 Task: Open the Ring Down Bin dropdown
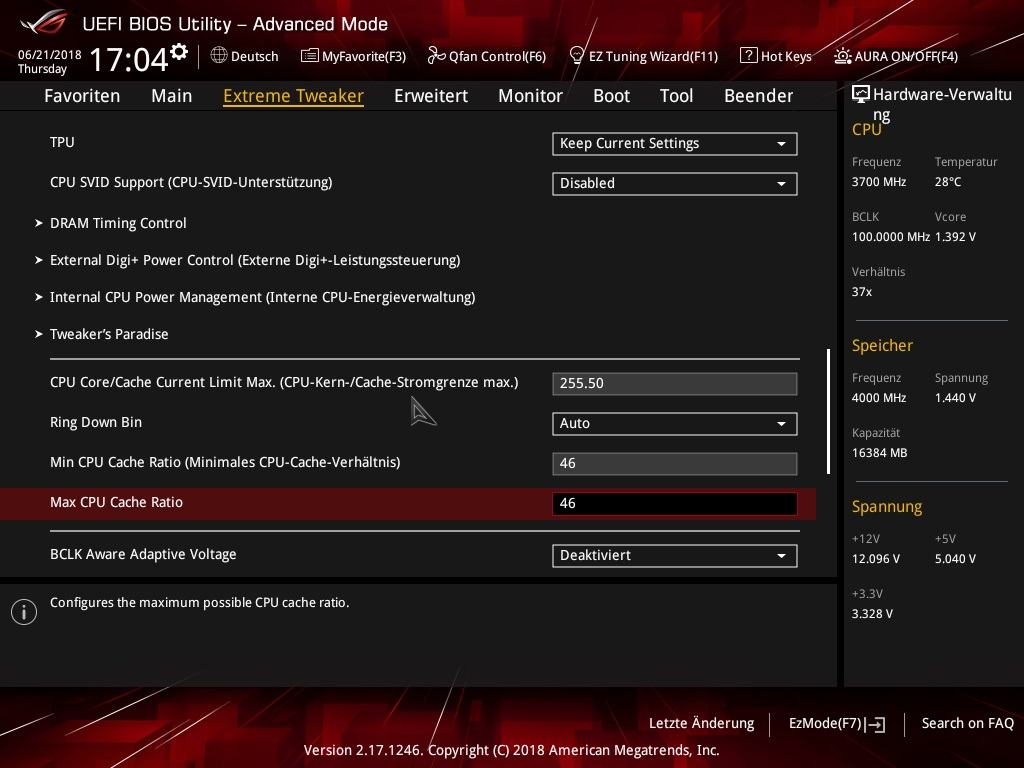(675, 423)
